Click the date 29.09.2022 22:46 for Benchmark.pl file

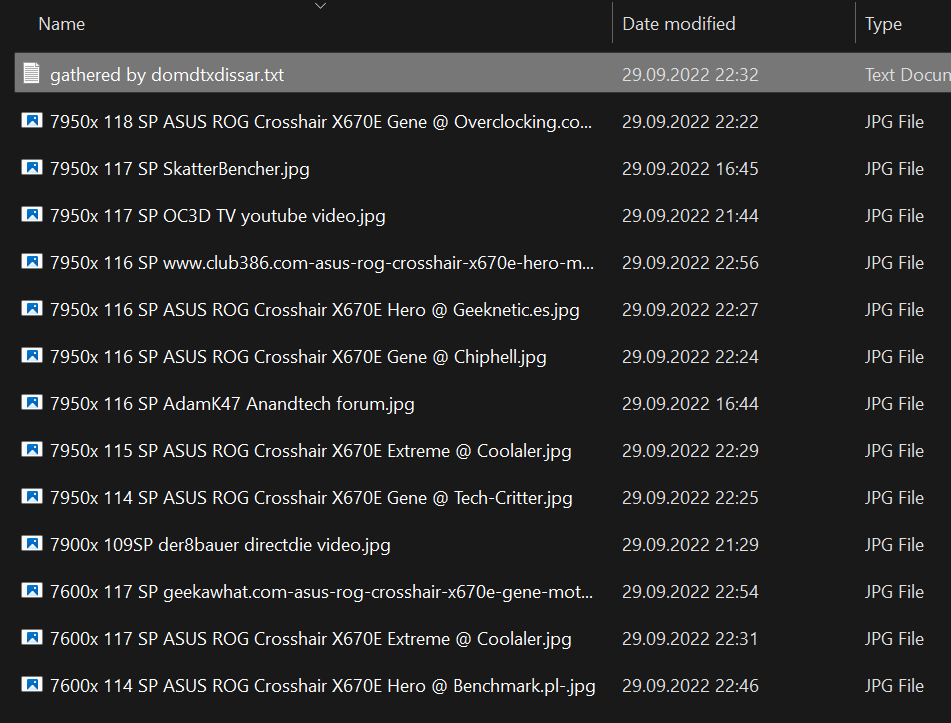(690, 686)
